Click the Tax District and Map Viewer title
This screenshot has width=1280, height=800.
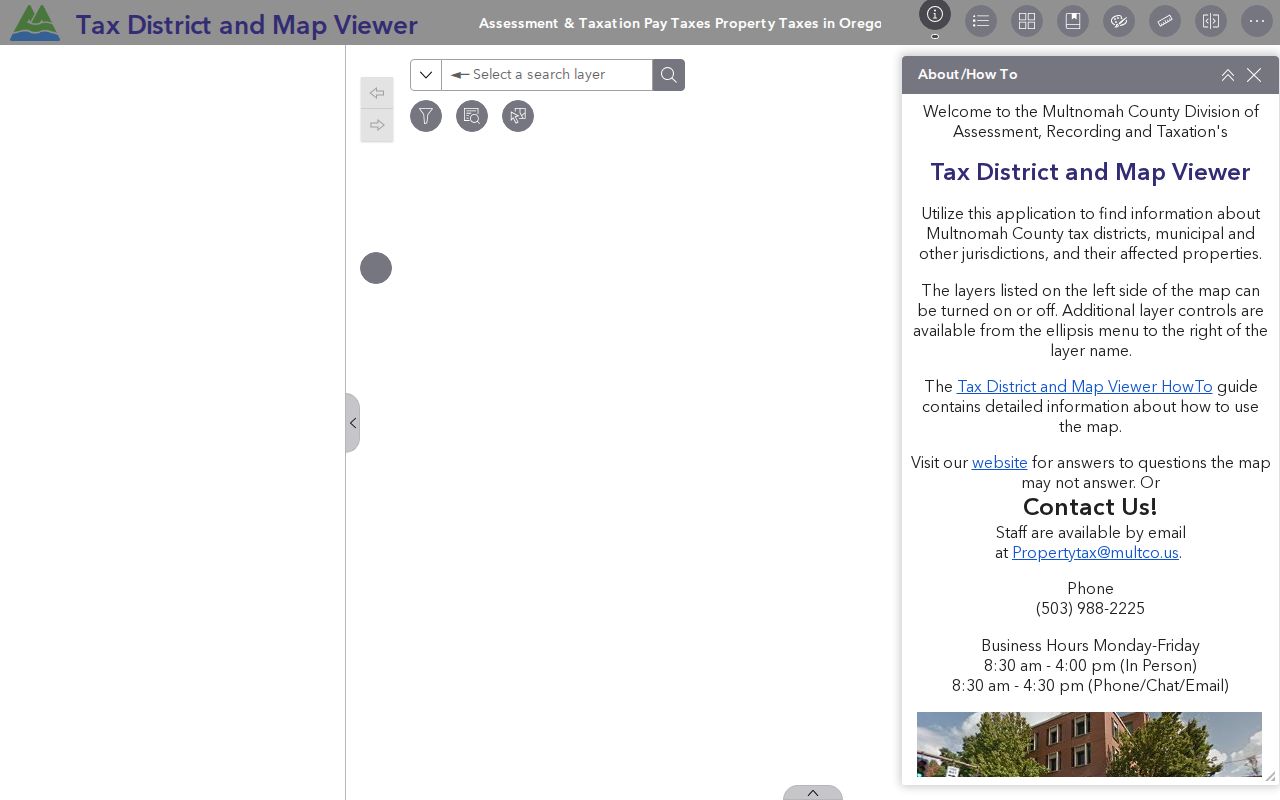tap(246, 25)
